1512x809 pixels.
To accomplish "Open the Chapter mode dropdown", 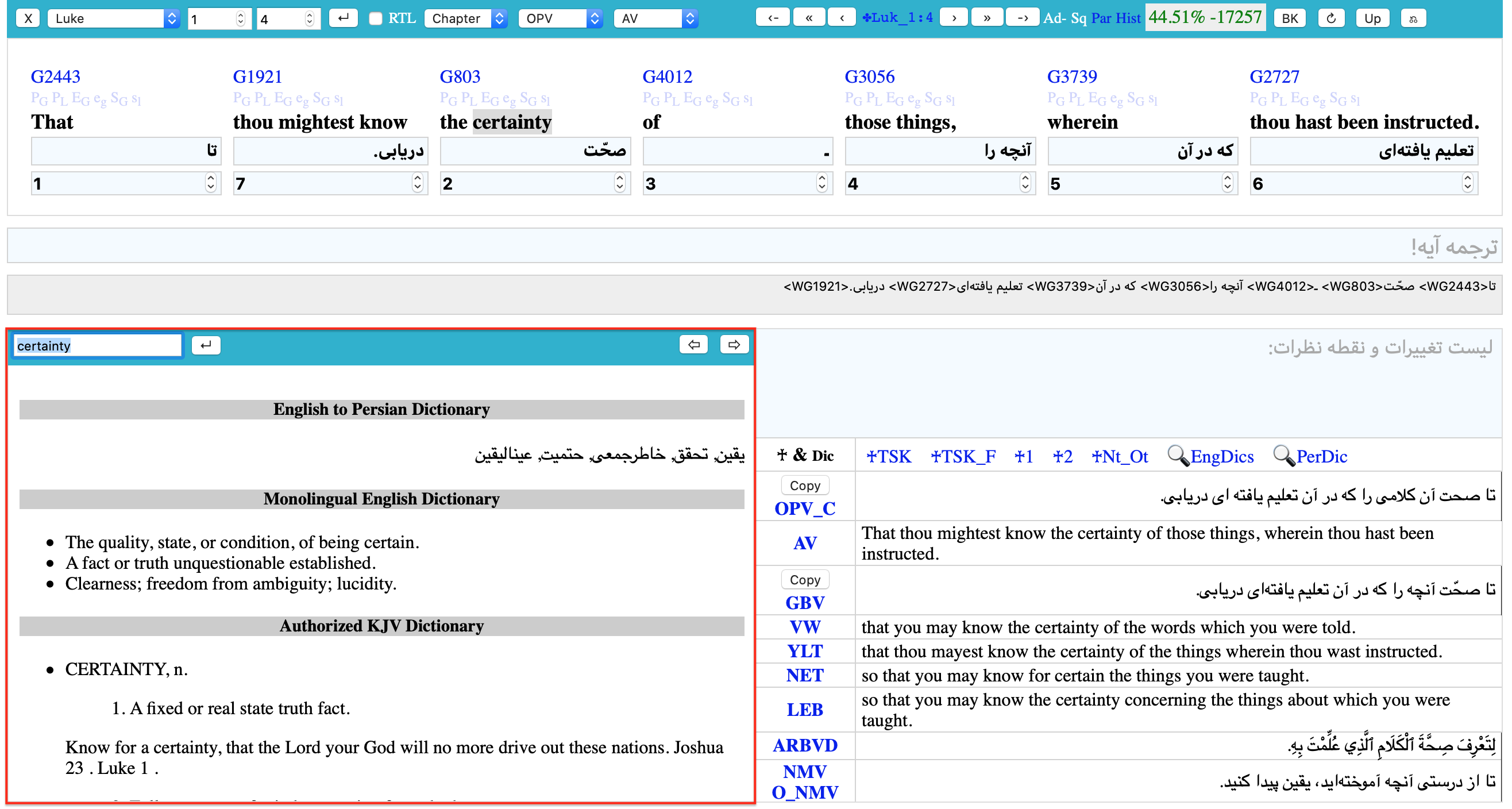I will point(465,19).
